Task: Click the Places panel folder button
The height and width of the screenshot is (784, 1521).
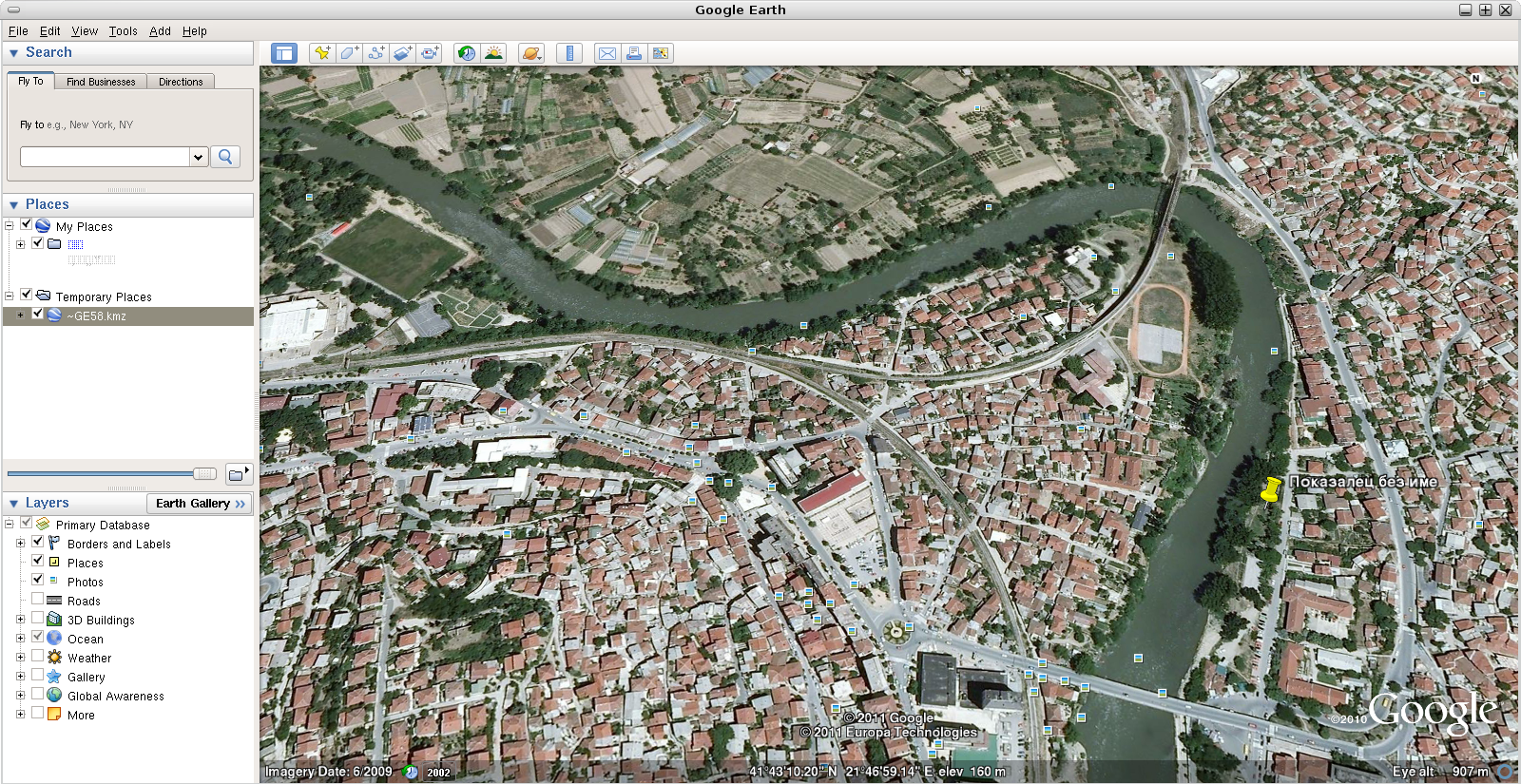Action: coord(239,473)
